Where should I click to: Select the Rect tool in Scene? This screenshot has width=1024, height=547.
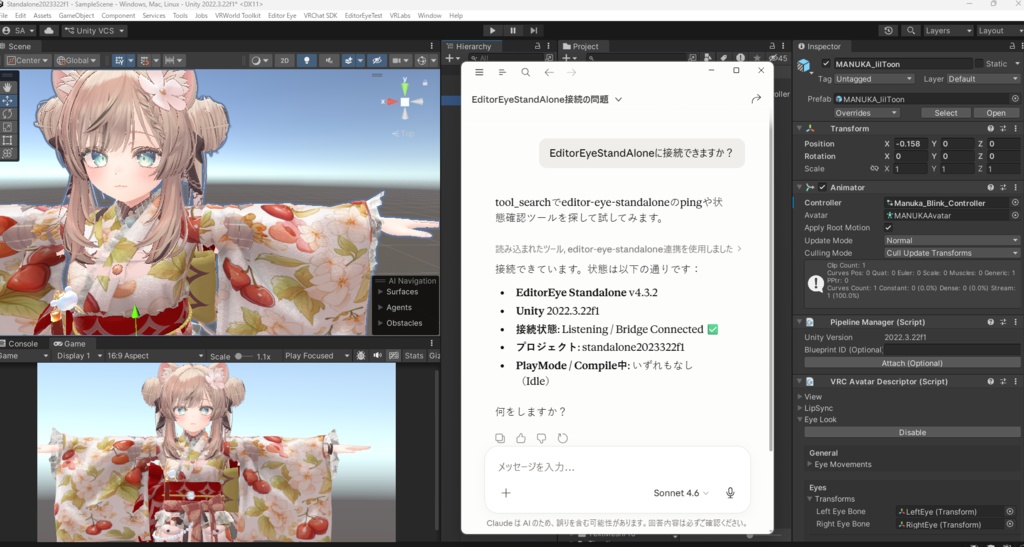tap(8, 140)
